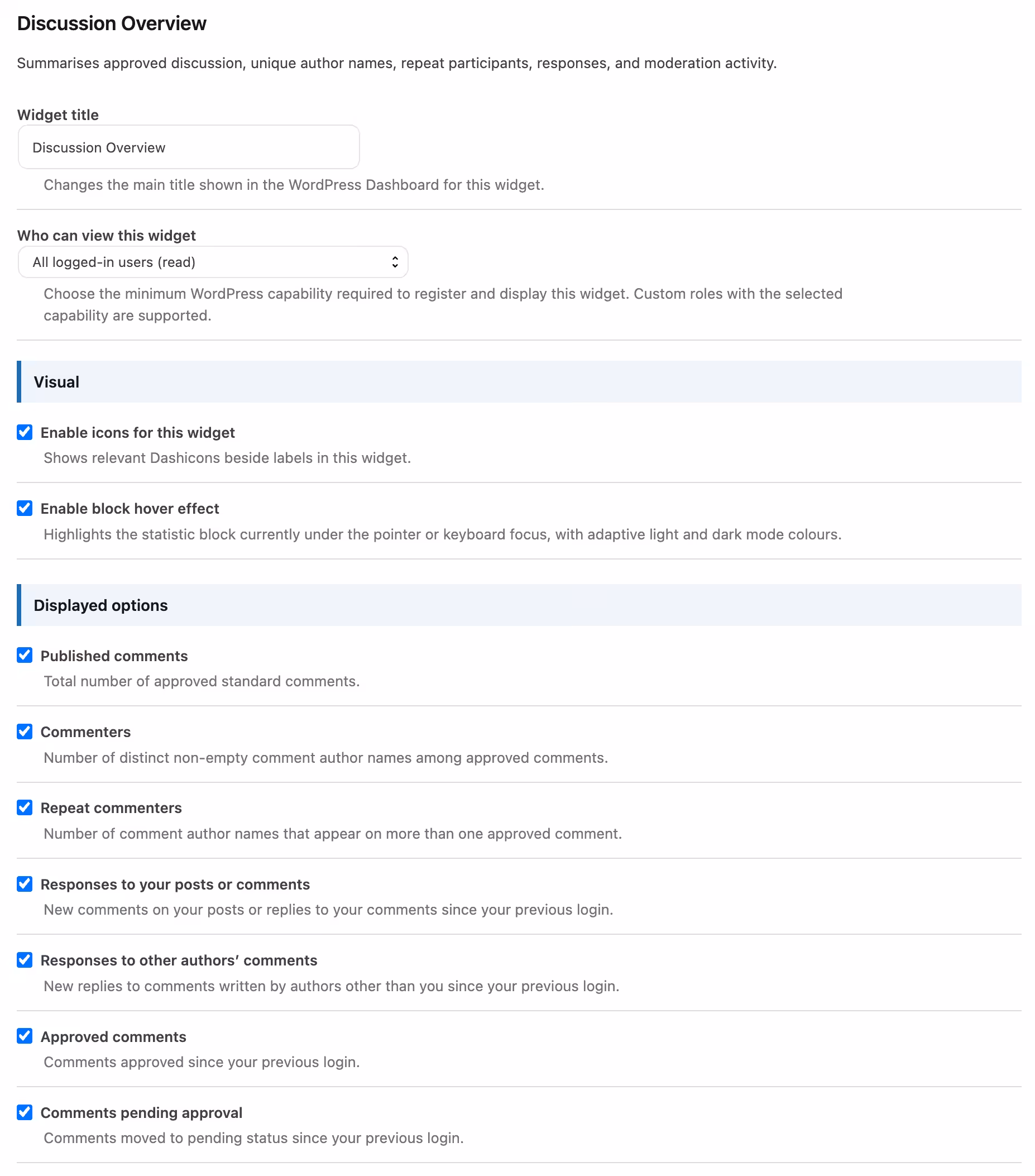Open the Who can view this widget dropdown
1035x1176 pixels.
tap(213, 262)
